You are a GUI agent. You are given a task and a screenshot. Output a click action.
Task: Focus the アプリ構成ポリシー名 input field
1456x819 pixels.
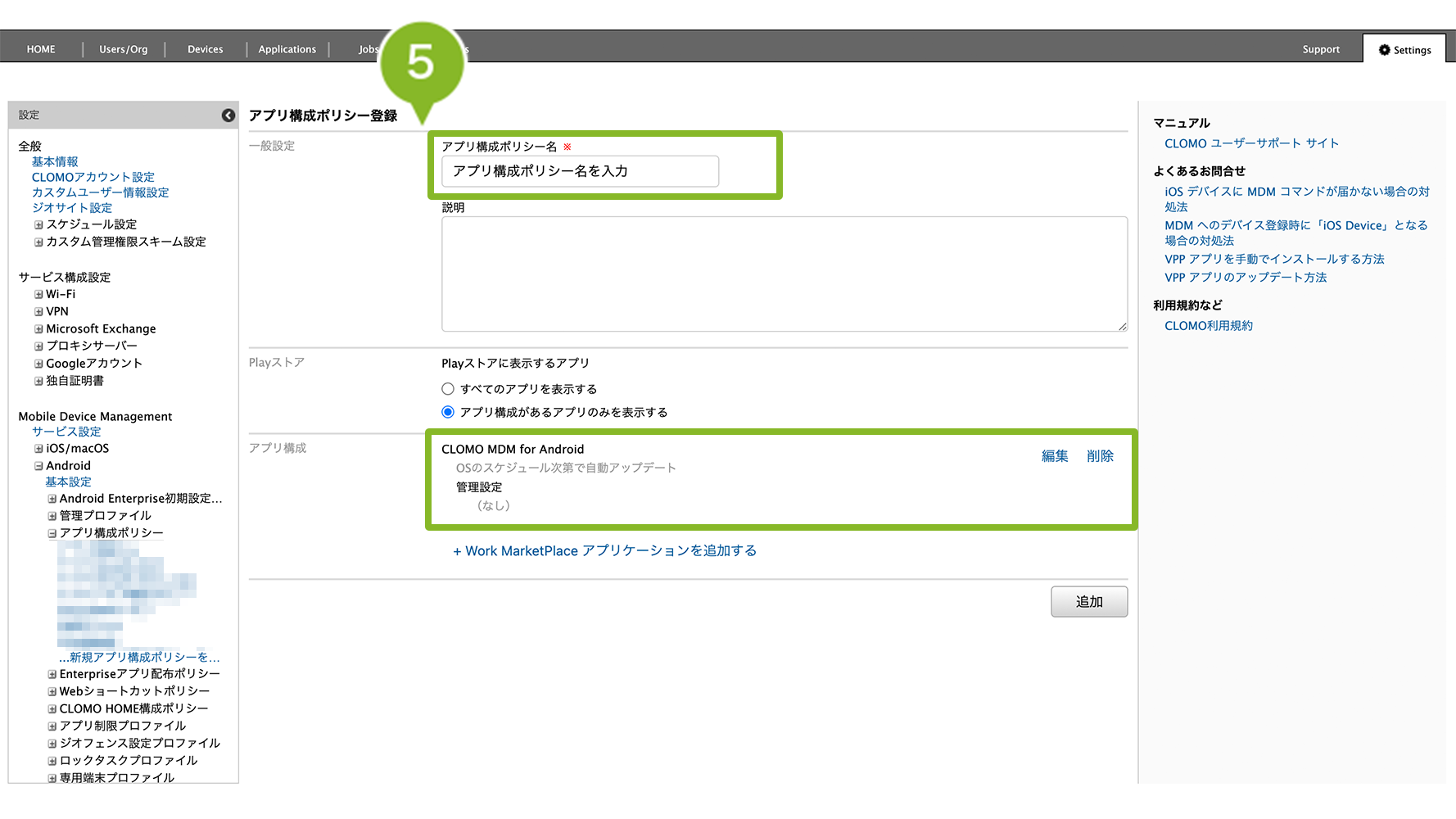point(580,171)
